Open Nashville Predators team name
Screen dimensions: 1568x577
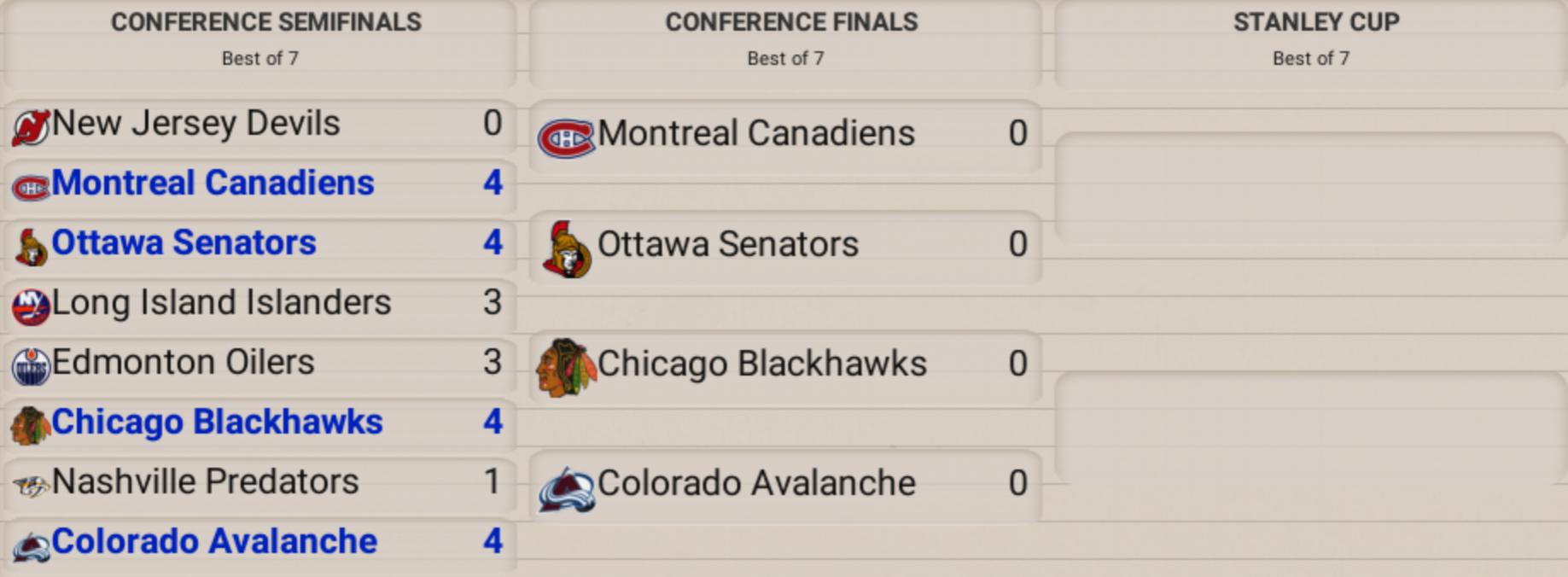pos(206,482)
